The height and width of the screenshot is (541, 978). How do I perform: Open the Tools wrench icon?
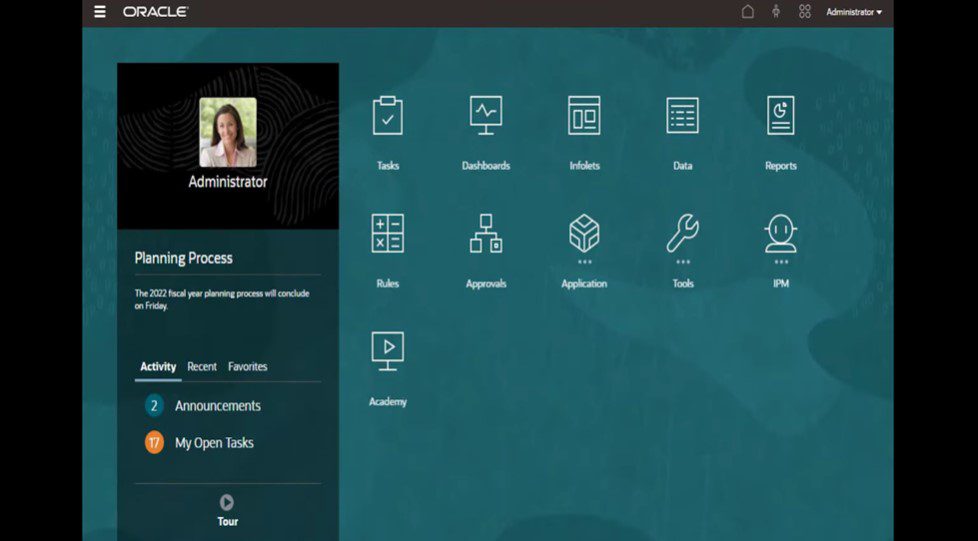point(682,233)
